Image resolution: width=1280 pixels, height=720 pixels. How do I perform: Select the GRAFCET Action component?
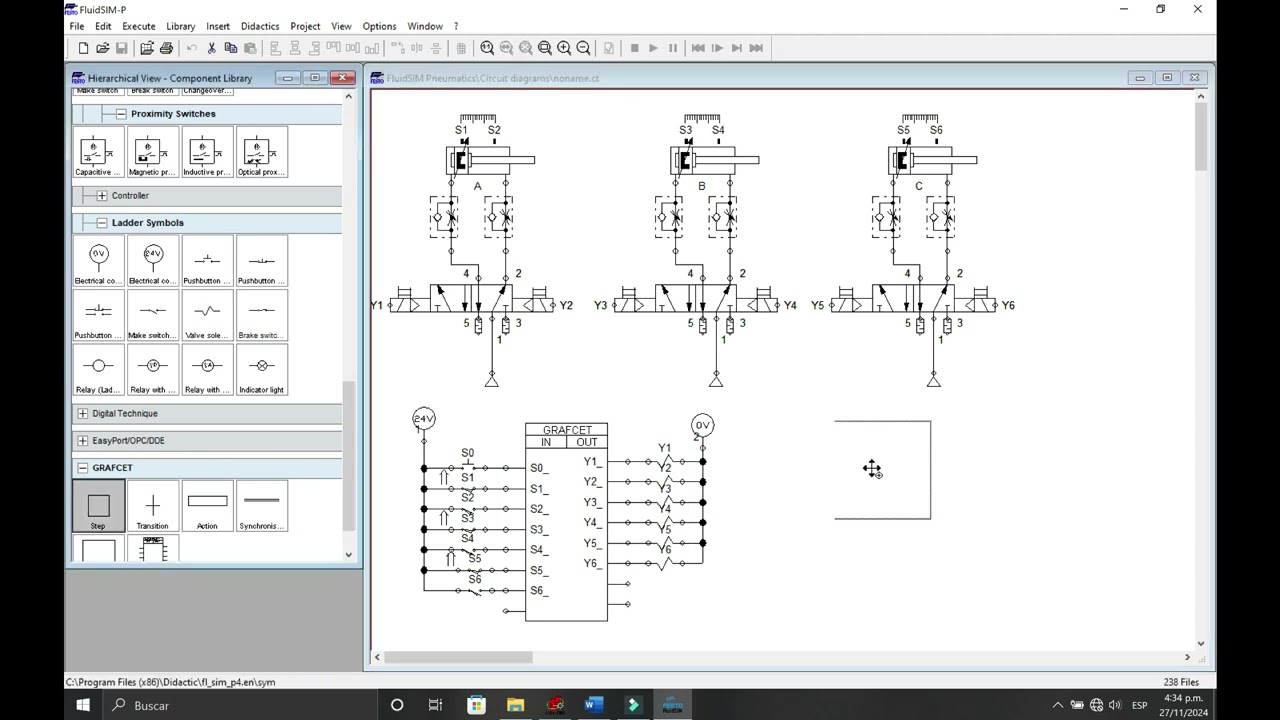[207, 507]
